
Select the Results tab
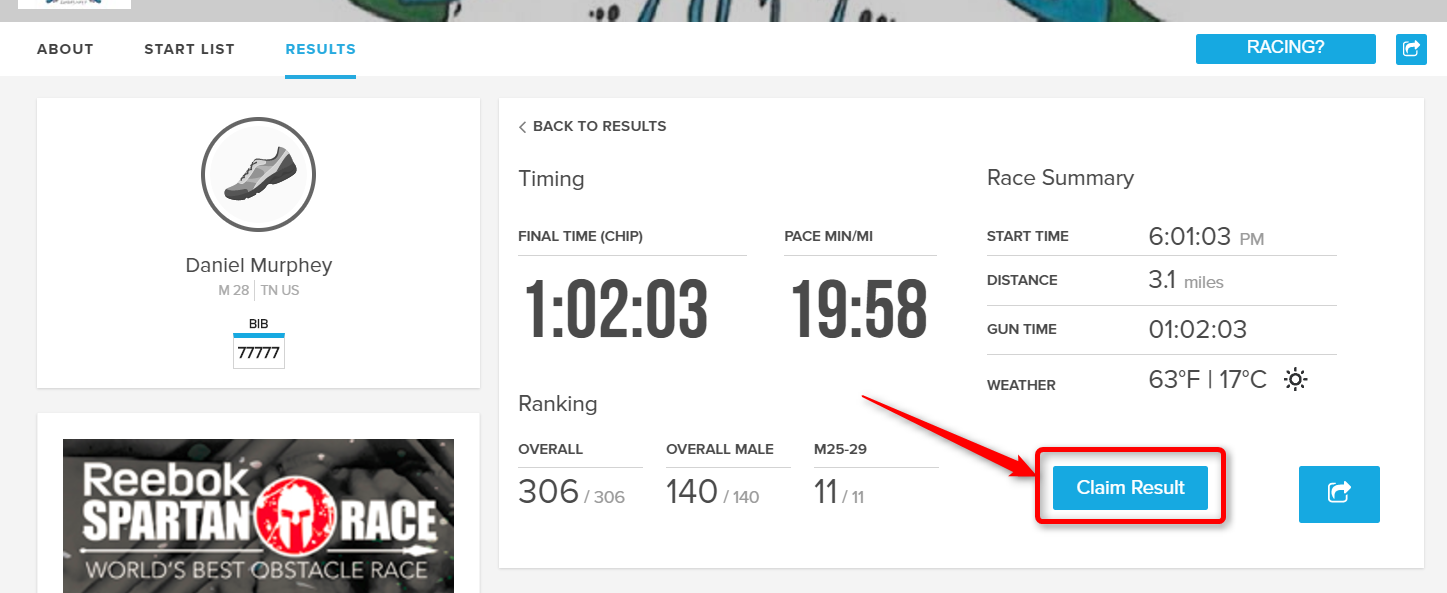point(320,49)
